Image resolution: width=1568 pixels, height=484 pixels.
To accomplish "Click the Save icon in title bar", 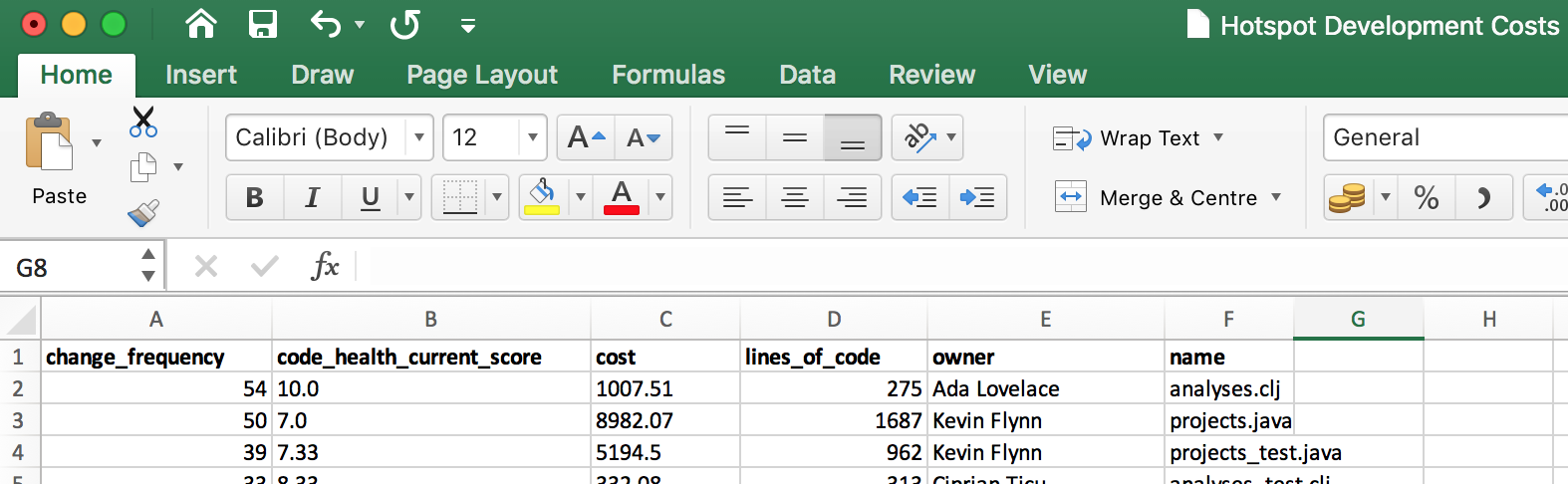I will [x=263, y=24].
